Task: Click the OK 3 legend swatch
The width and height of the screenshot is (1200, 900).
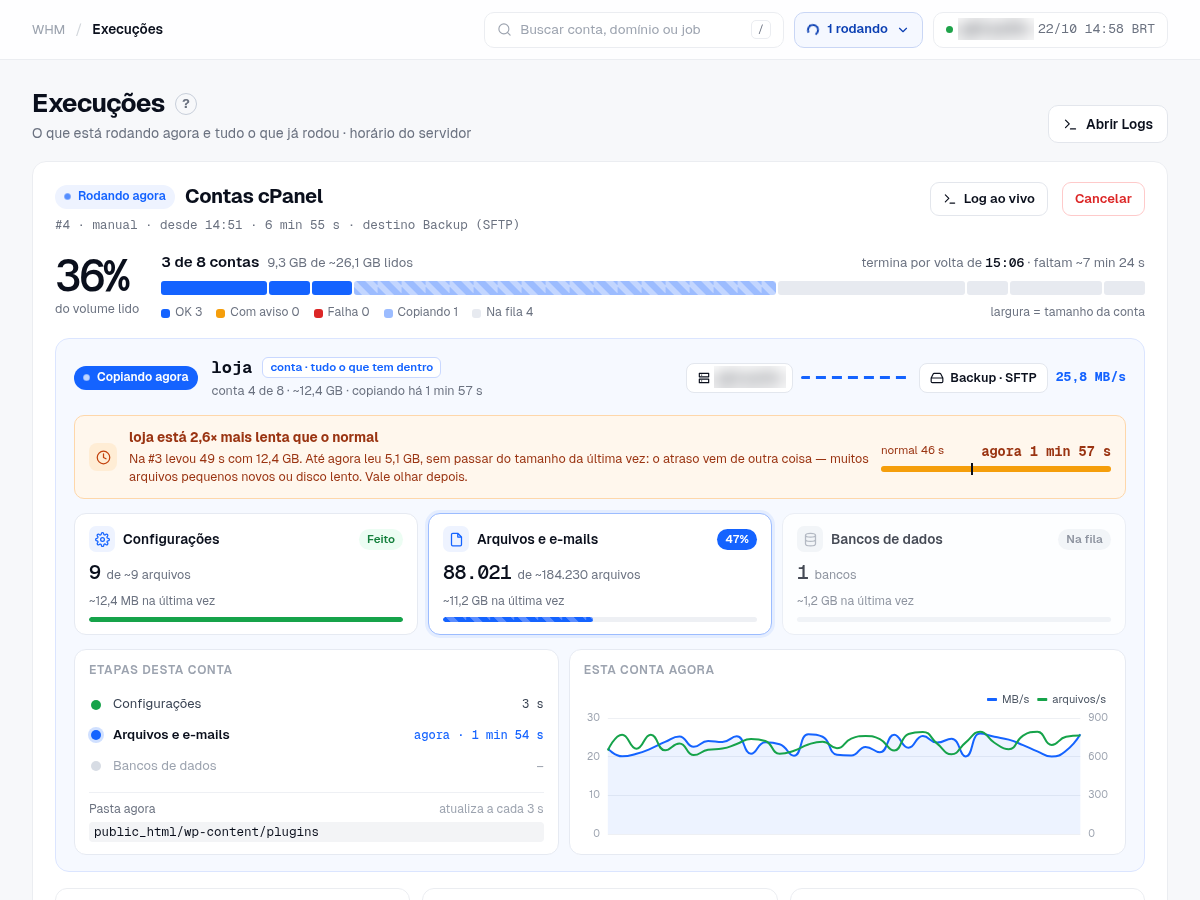Action: click(x=165, y=313)
